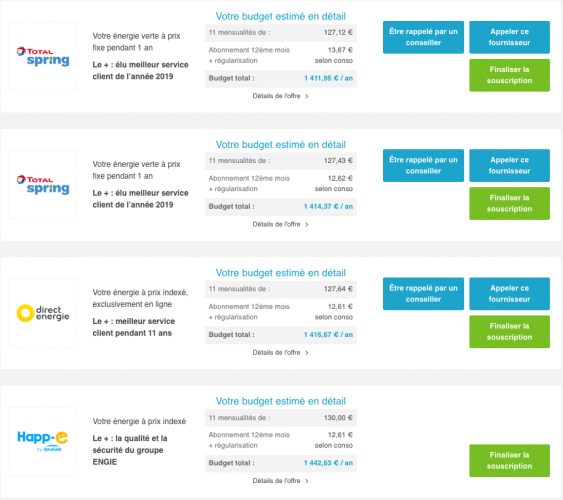
Task: Finalize the Direct Energie subscription
Action: click(x=509, y=332)
